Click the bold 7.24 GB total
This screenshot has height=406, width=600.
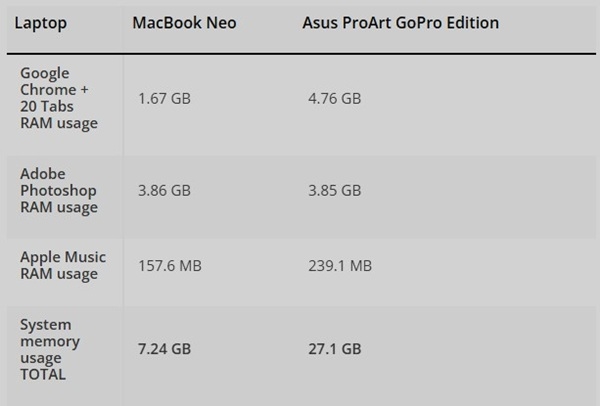[164, 348]
